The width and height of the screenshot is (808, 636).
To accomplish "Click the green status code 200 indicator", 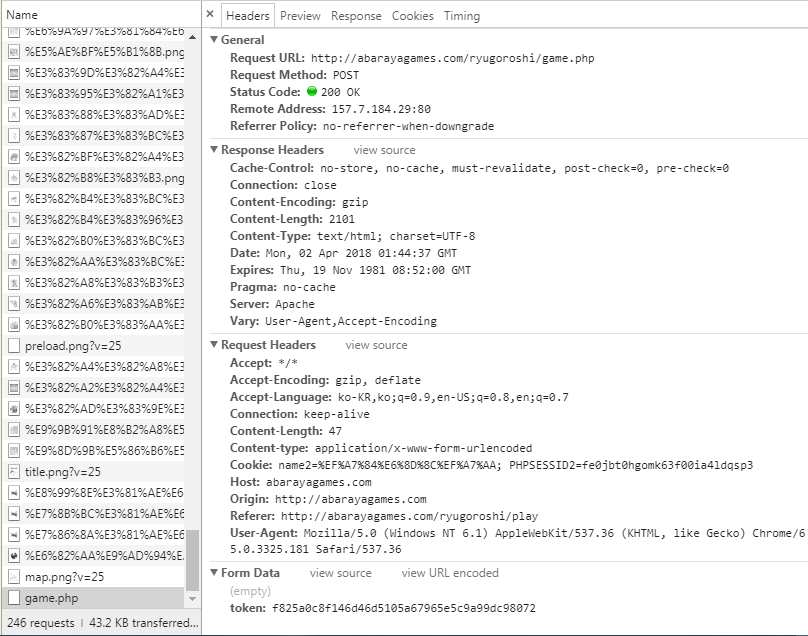I will point(311,92).
